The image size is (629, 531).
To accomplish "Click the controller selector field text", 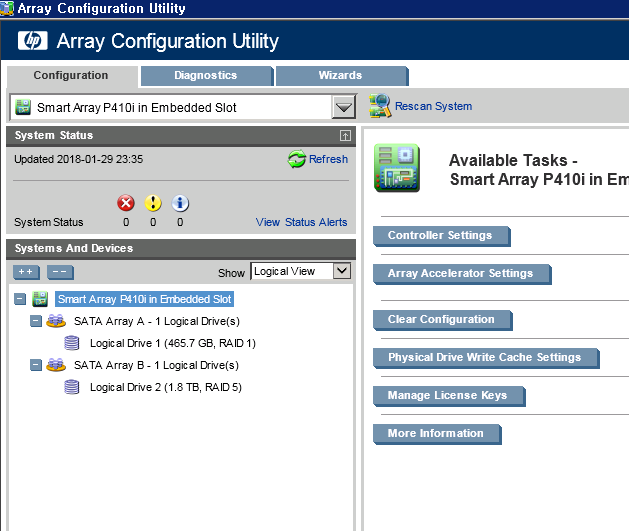I will pyautogui.click(x=136, y=107).
